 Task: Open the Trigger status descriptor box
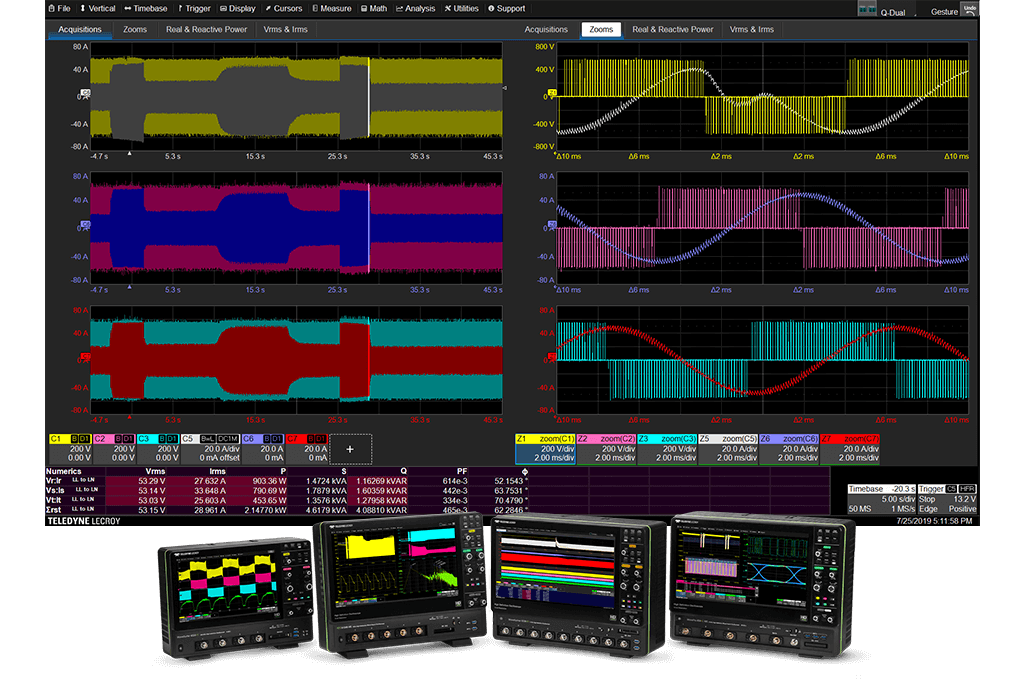tap(947, 499)
